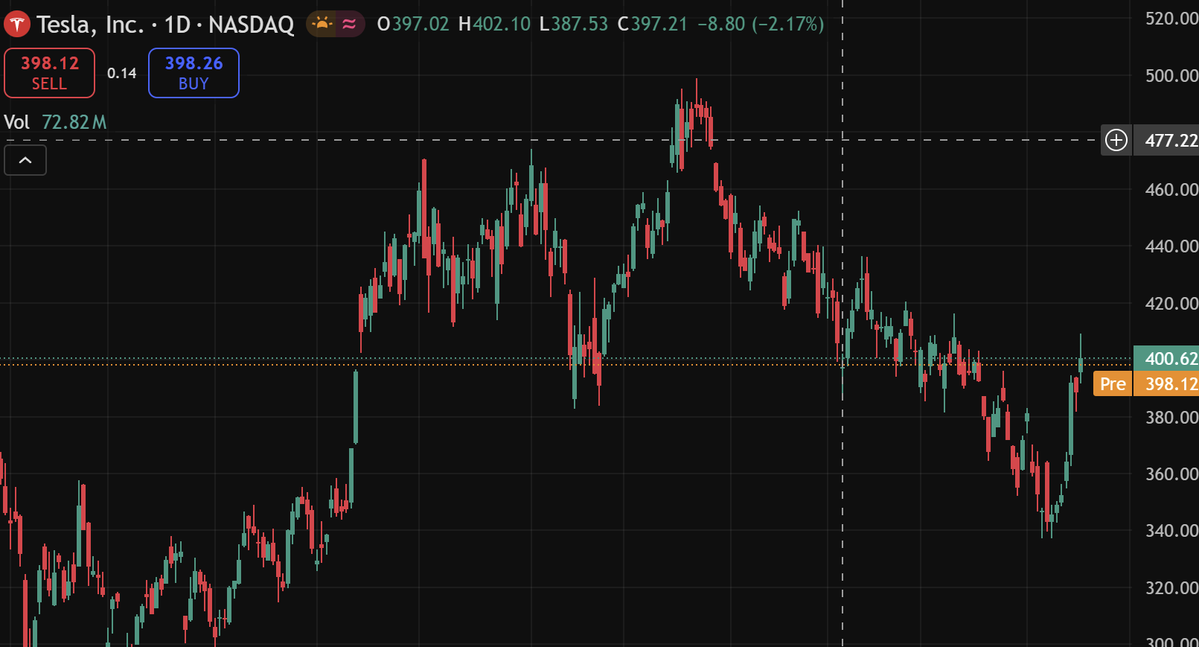Viewport: 1199px width, 647px height.
Task: Click the plus icon on the 477.22 line
Action: pyautogui.click(x=1115, y=140)
